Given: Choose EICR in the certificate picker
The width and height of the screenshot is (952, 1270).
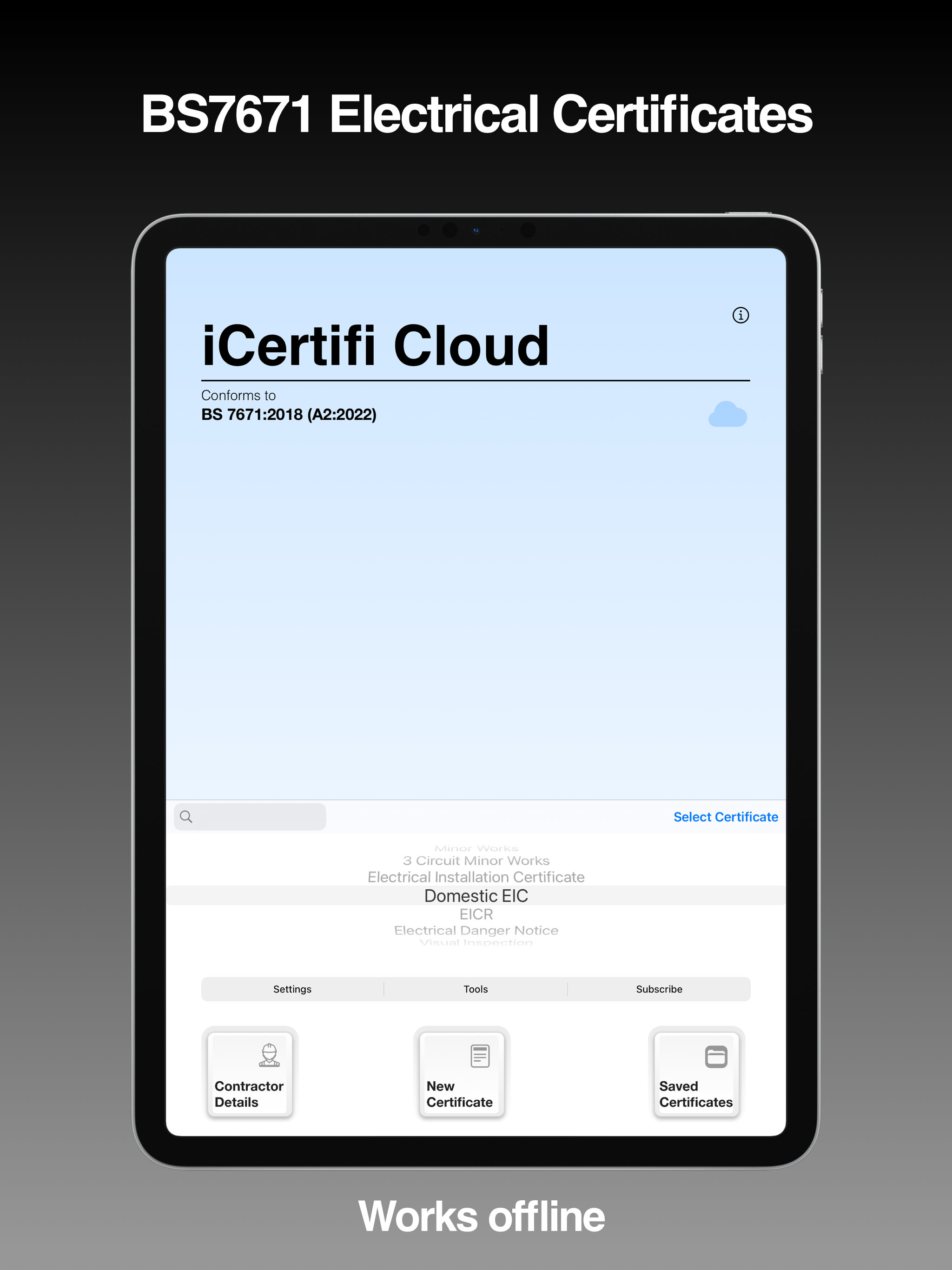Looking at the screenshot, I should point(476,914).
